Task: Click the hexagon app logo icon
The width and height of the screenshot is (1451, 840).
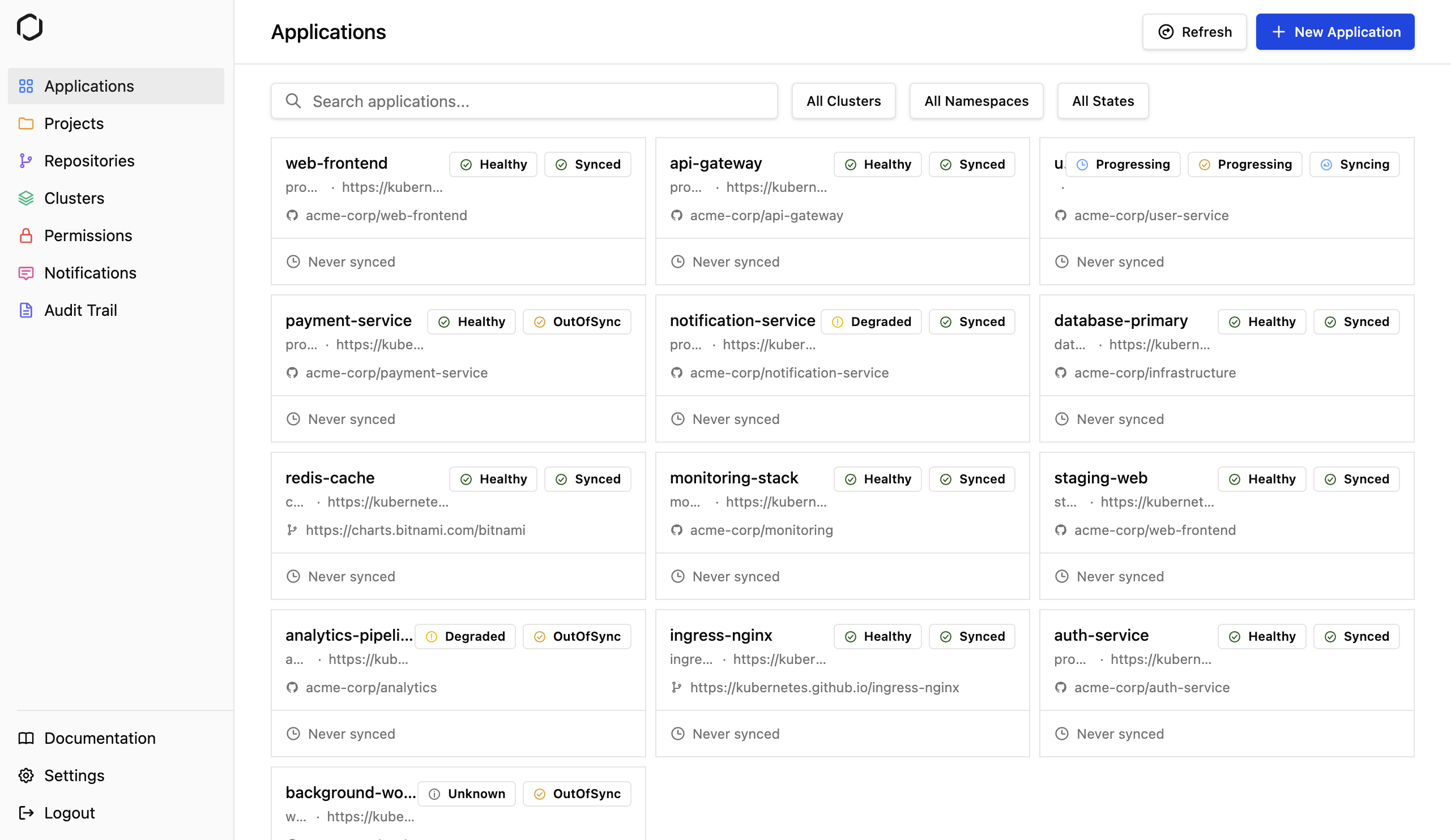Action: (29, 27)
